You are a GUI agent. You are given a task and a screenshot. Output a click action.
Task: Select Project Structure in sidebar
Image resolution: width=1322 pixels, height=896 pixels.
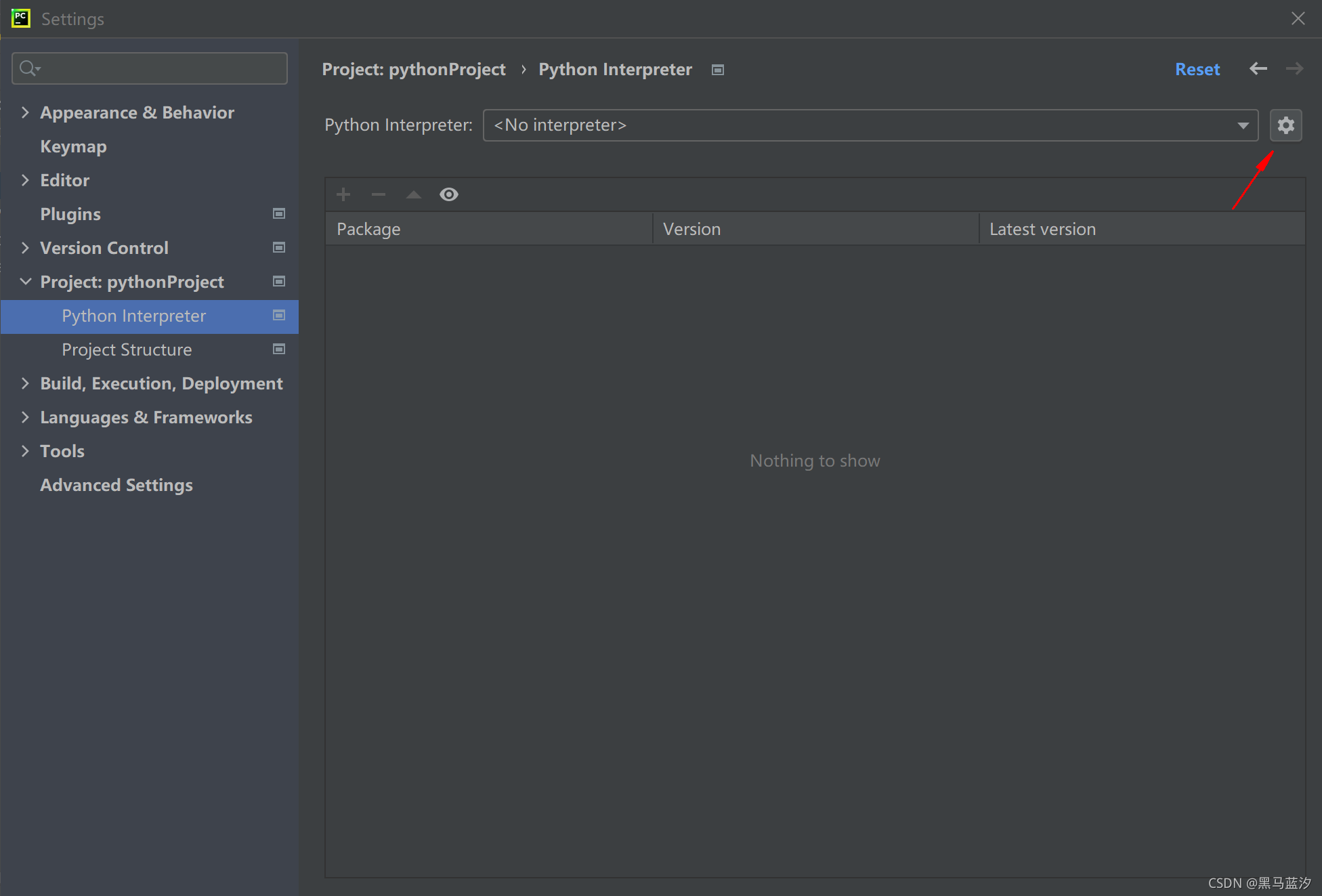click(x=127, y=349)
